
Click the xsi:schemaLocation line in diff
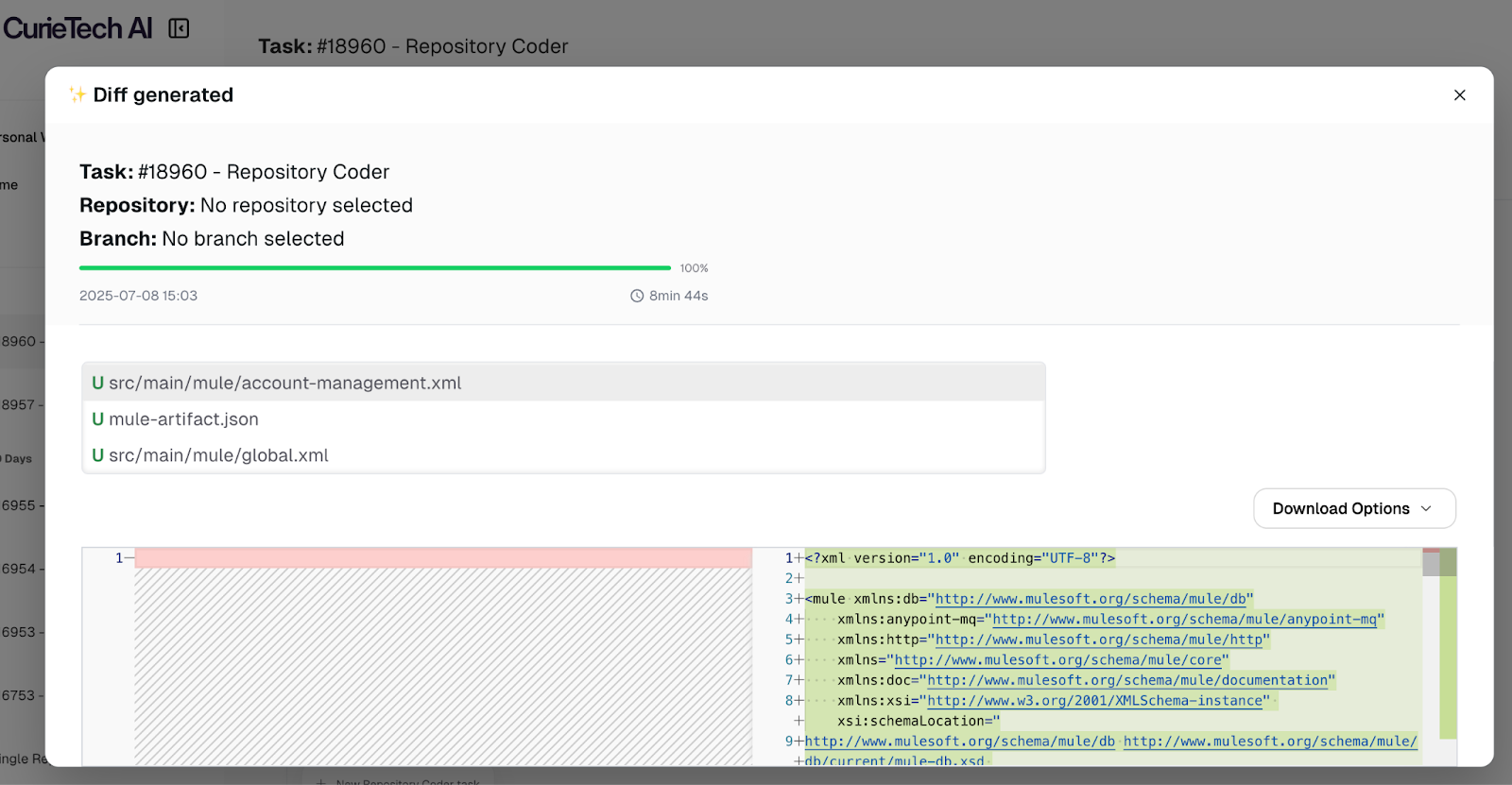coord(919,721)
